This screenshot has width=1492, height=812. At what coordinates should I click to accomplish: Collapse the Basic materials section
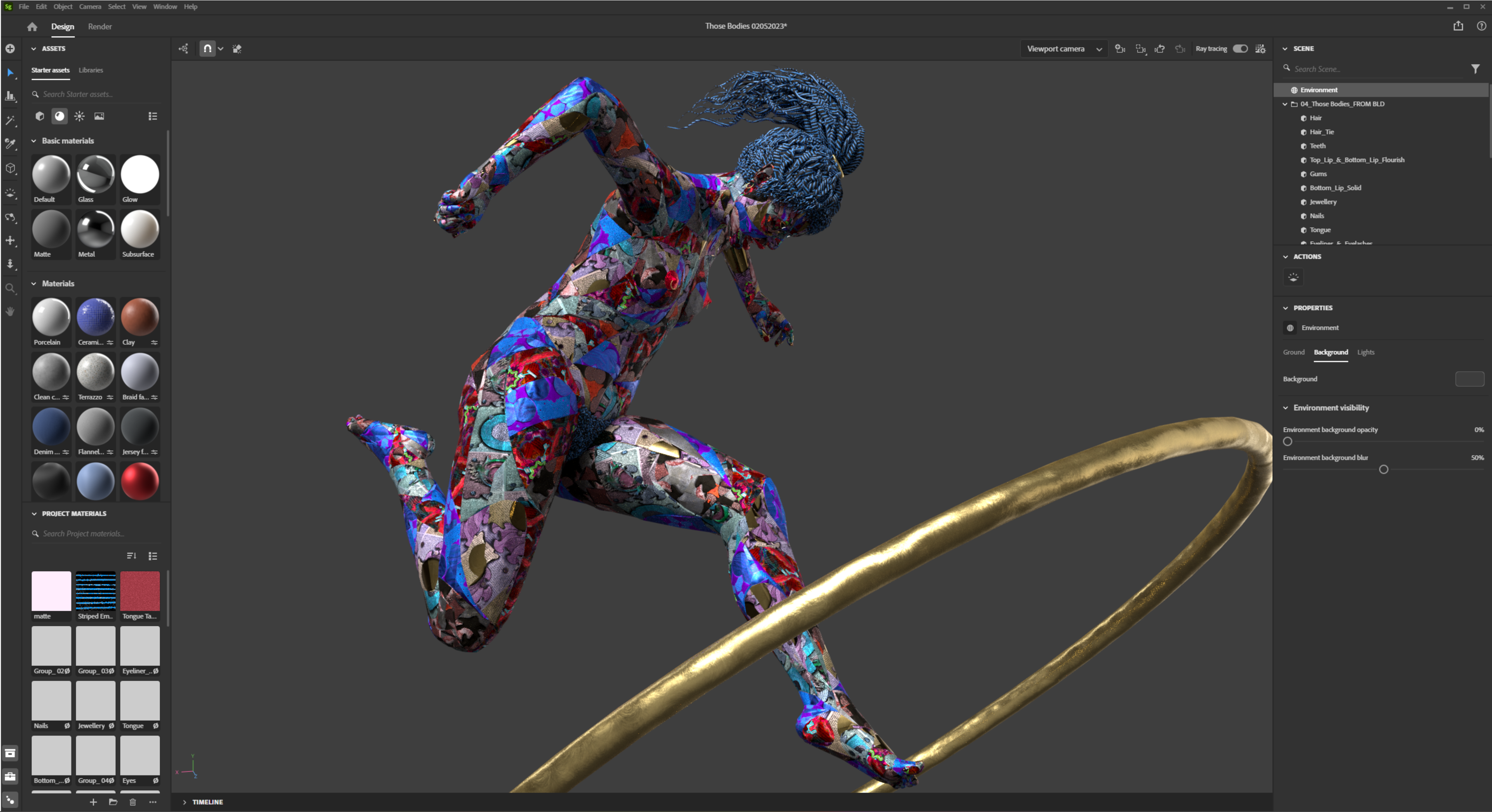click(33, 141)
